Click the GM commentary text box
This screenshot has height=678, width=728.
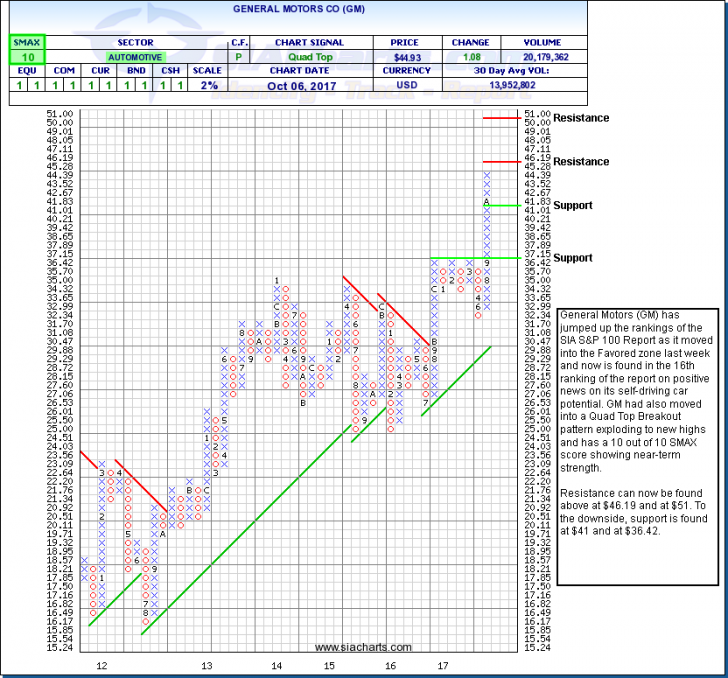(x=637, y=418)
